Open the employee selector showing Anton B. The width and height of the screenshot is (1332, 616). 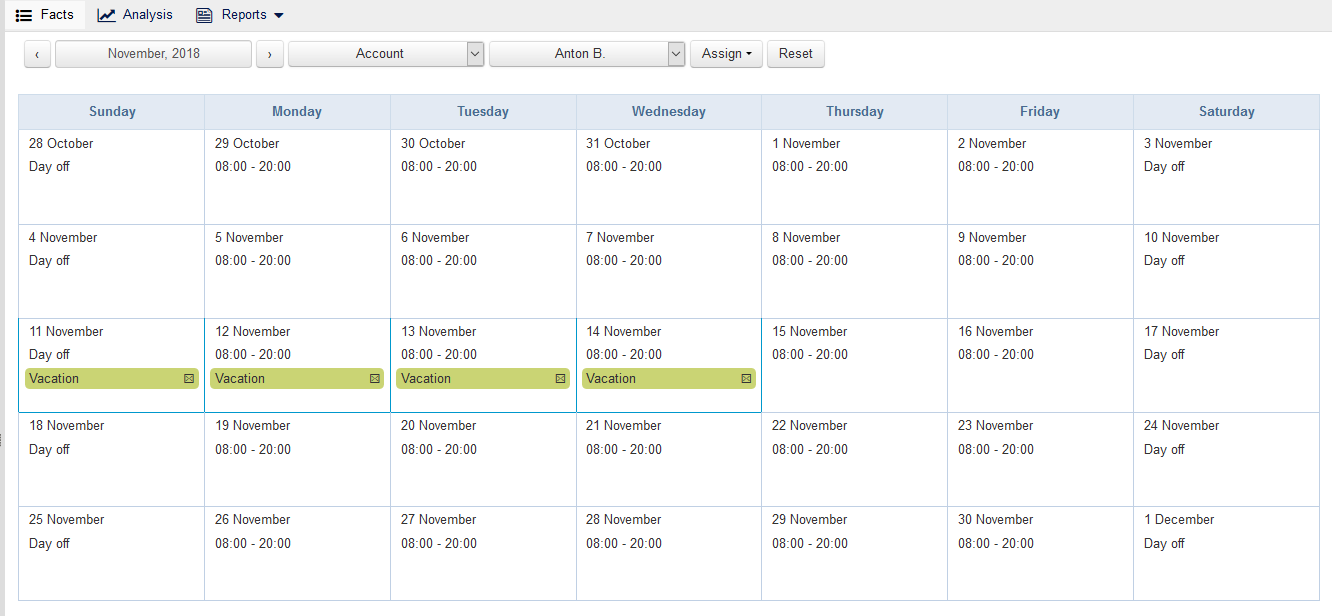click(587, 53)
